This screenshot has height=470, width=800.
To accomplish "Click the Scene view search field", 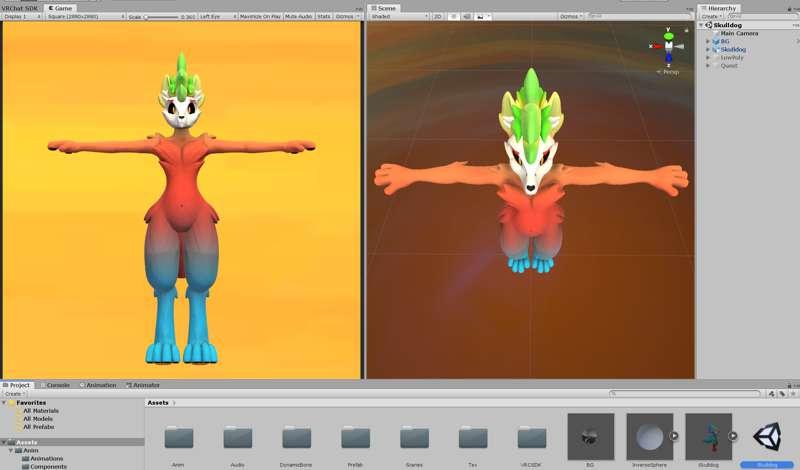I will pos(638,16).
